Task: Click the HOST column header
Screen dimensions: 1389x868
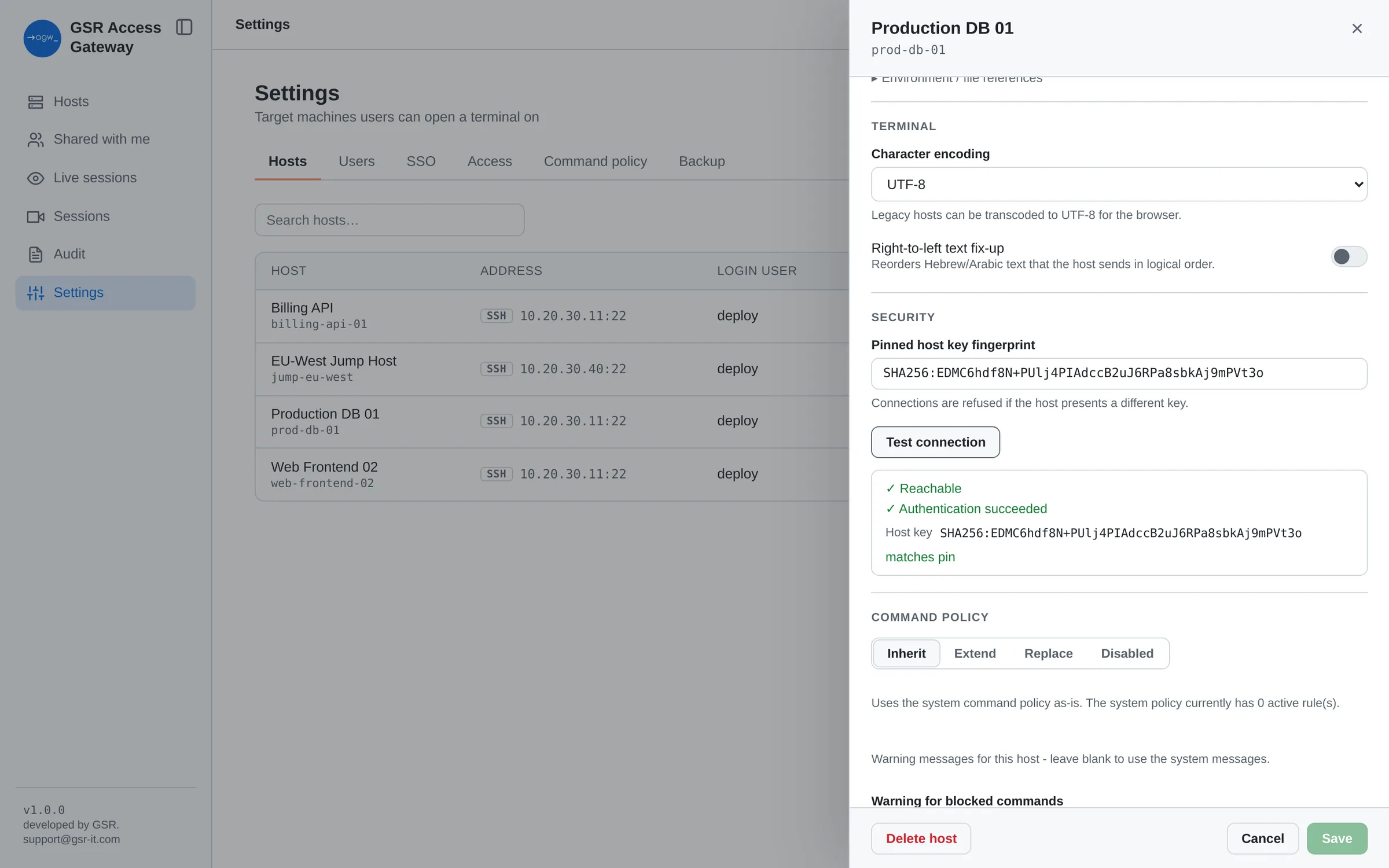Action: coord(288,271)
